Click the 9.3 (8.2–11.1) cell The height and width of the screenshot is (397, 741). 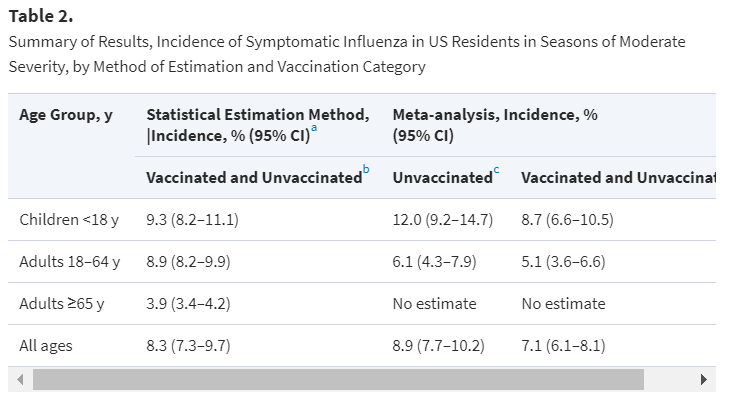[192, 220]
